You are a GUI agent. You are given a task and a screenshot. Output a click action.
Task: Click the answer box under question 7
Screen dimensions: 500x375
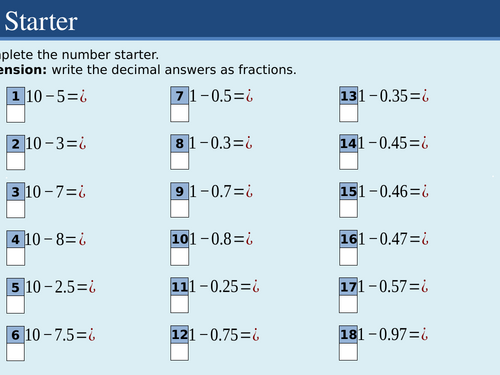click(x=180, y=113)
